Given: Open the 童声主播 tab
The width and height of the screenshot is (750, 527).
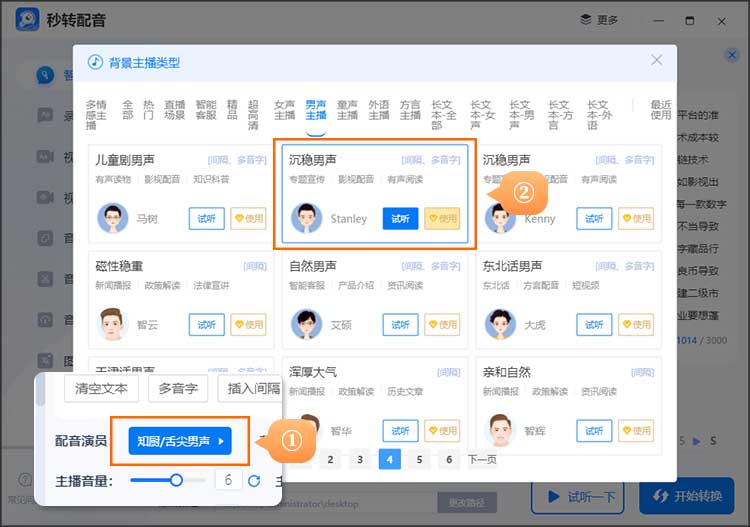Looking at the screenshot, I should [x=347, y=110].
